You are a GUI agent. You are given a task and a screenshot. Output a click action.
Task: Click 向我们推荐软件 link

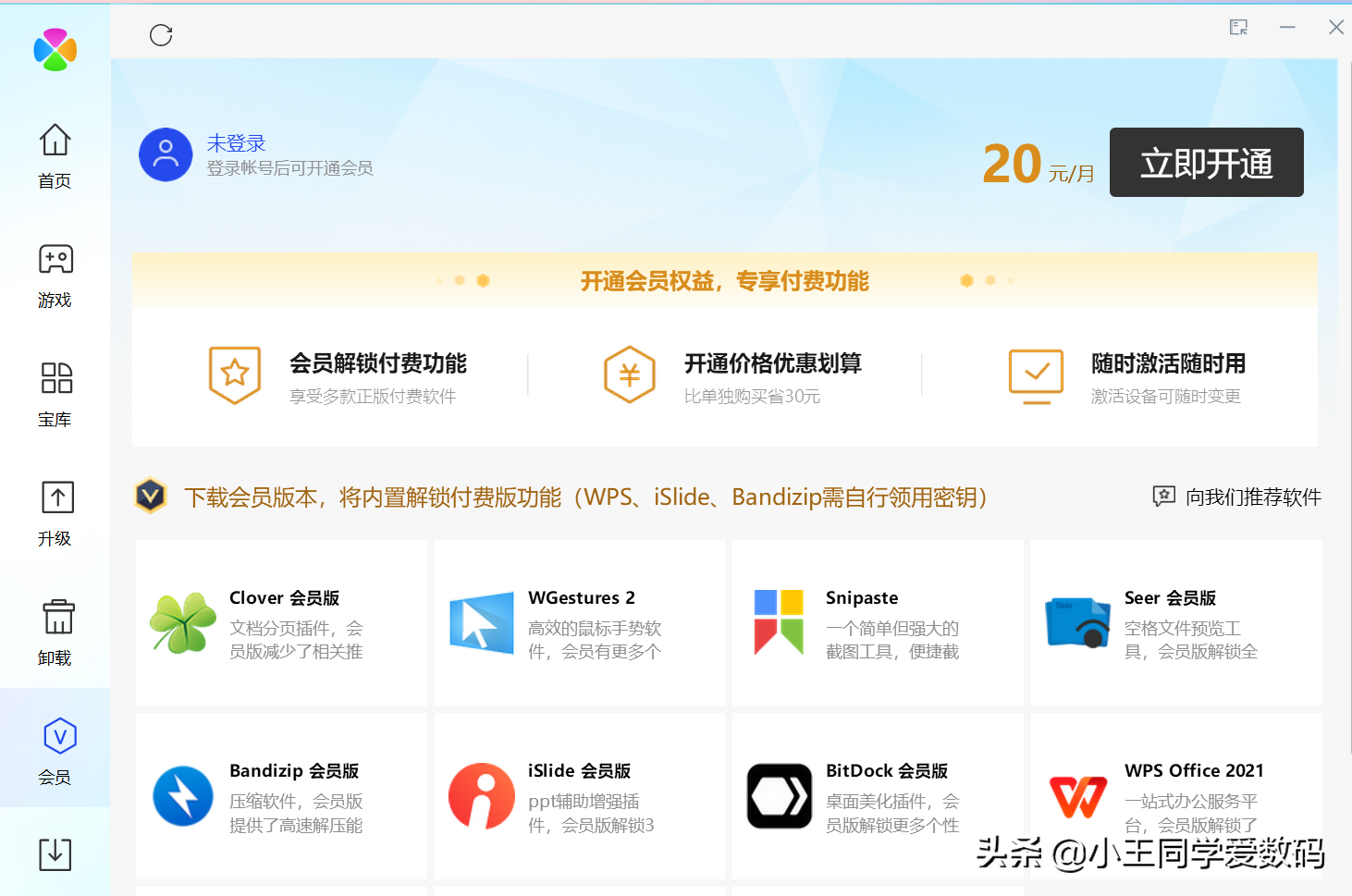coord(1254,497)
